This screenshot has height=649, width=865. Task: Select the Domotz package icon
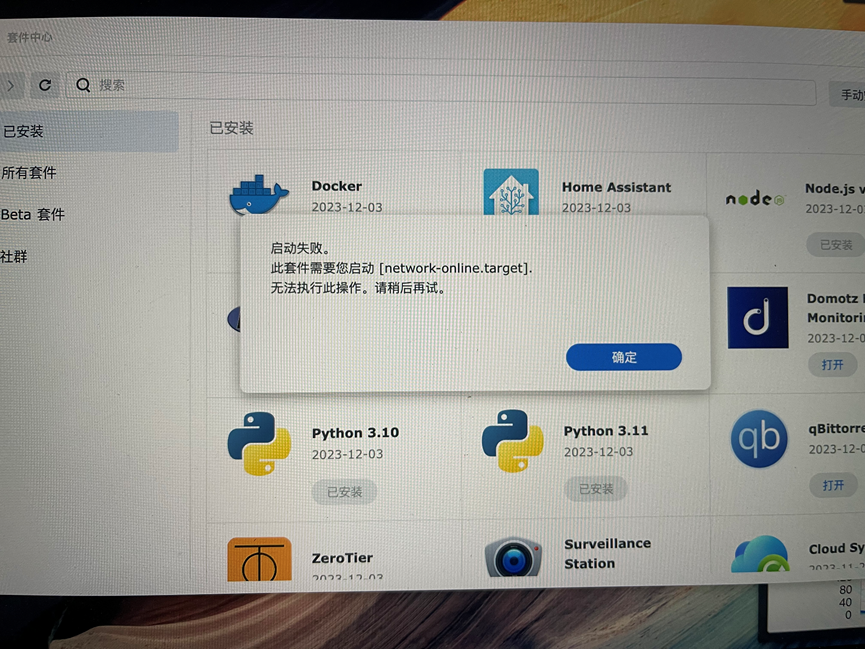coord(757,318)
